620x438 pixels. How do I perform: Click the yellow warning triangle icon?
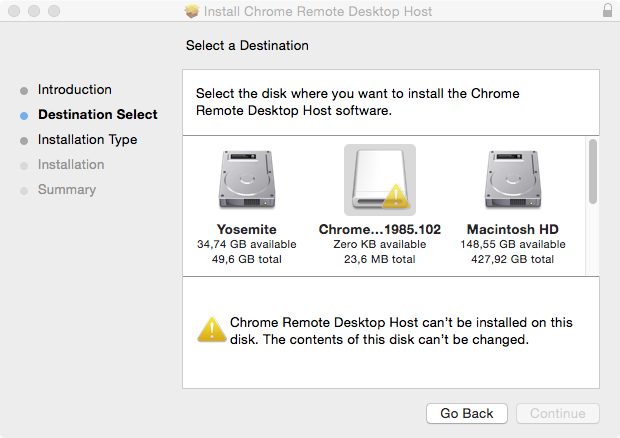[211, 329]
